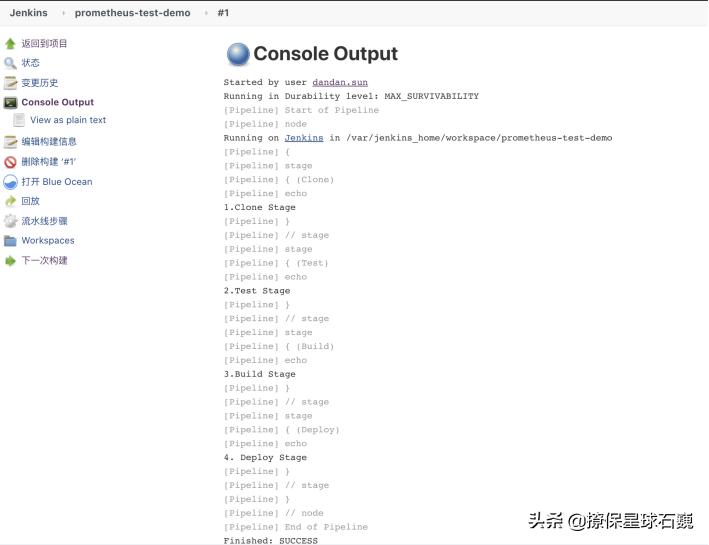The image size is (709, 545).
Task: Click the workspace path /var/jenkins_home text
Action: click(x=479, y=138)
